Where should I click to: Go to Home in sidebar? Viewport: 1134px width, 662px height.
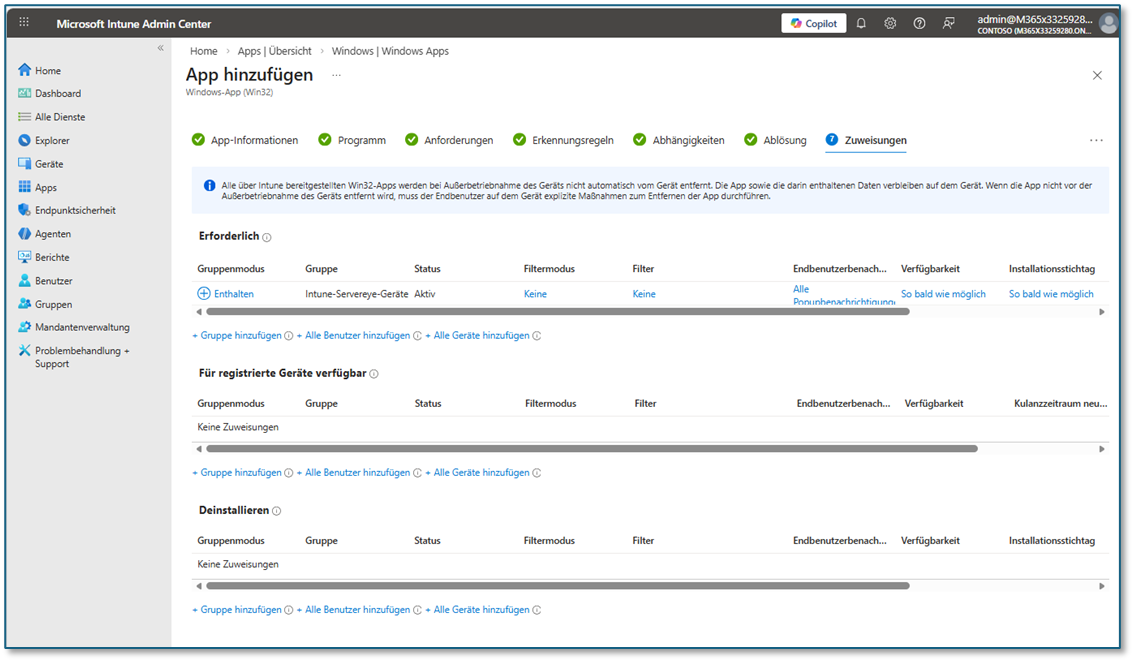pos(48,70)
